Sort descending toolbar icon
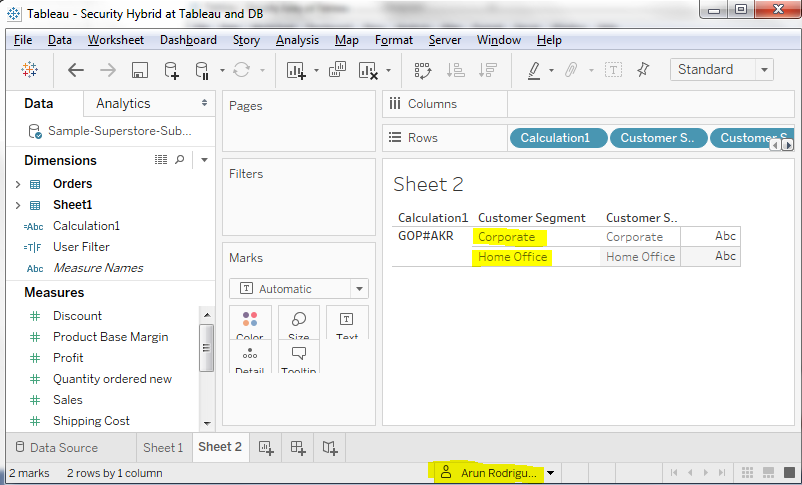This screenshot has width=802, height=485. [x=488, y=70]
